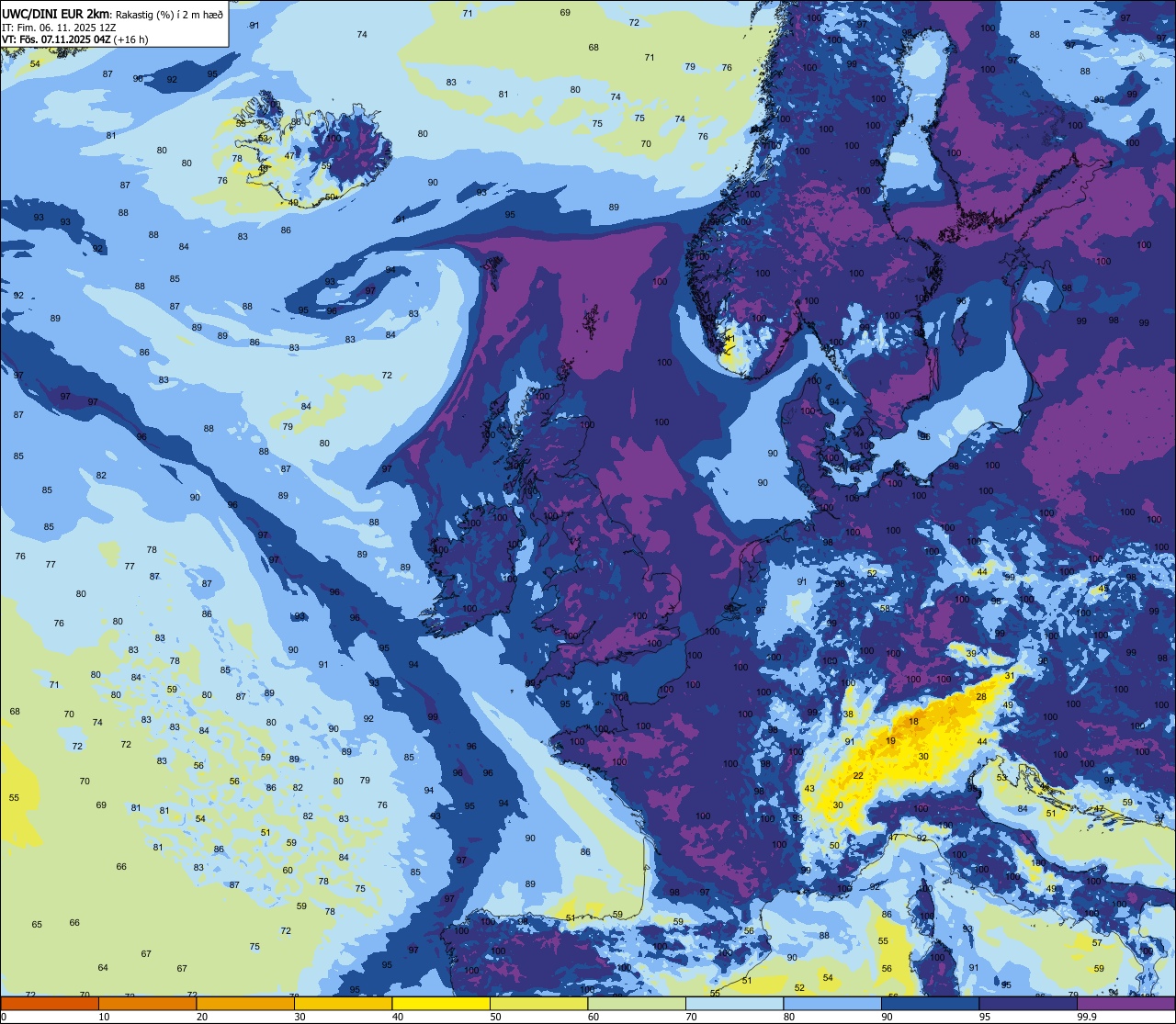Click the humidity value '43' on the map
Viewport: 1176px width, 1024px height.
[x=809, y=789]
